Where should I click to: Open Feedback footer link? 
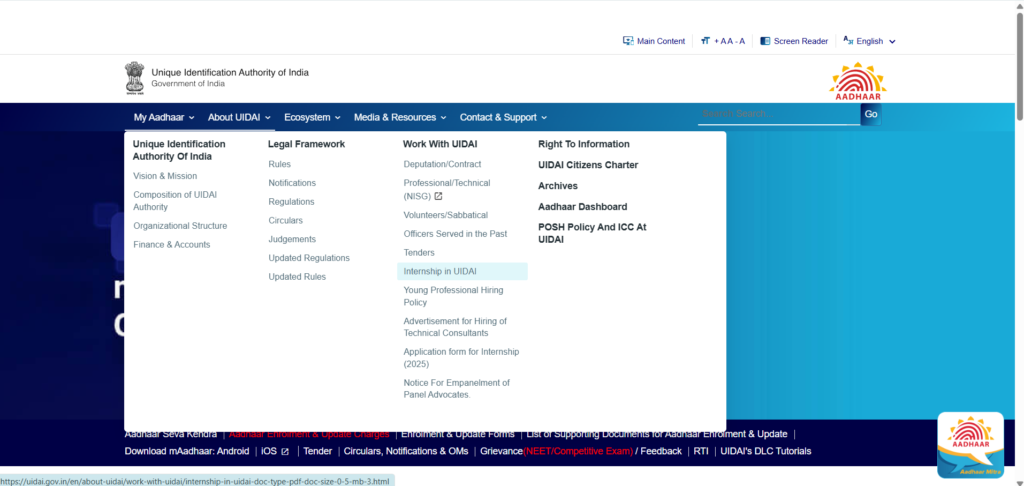[661, 451]
